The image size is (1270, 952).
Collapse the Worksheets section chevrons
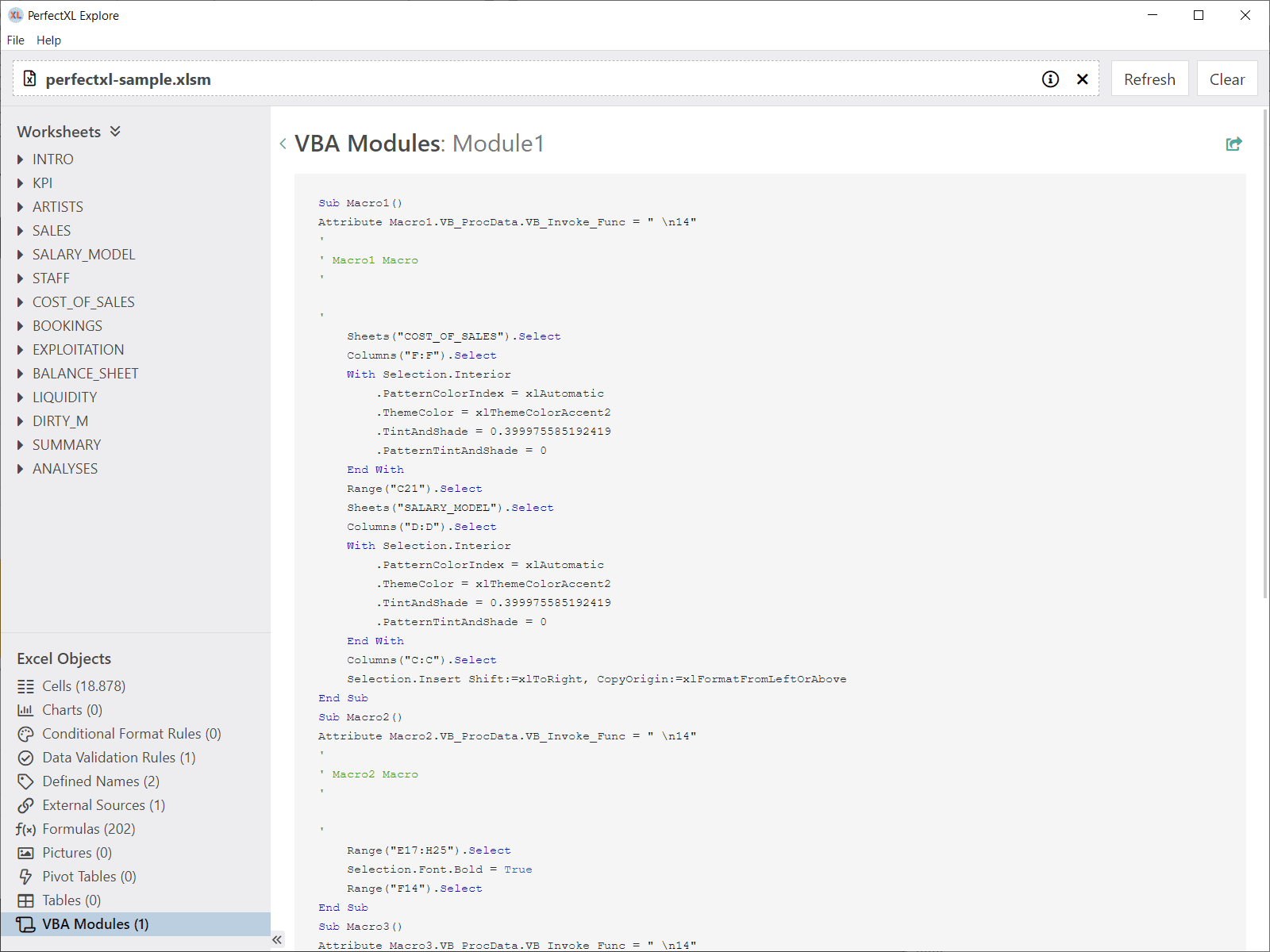pos(115,132)
